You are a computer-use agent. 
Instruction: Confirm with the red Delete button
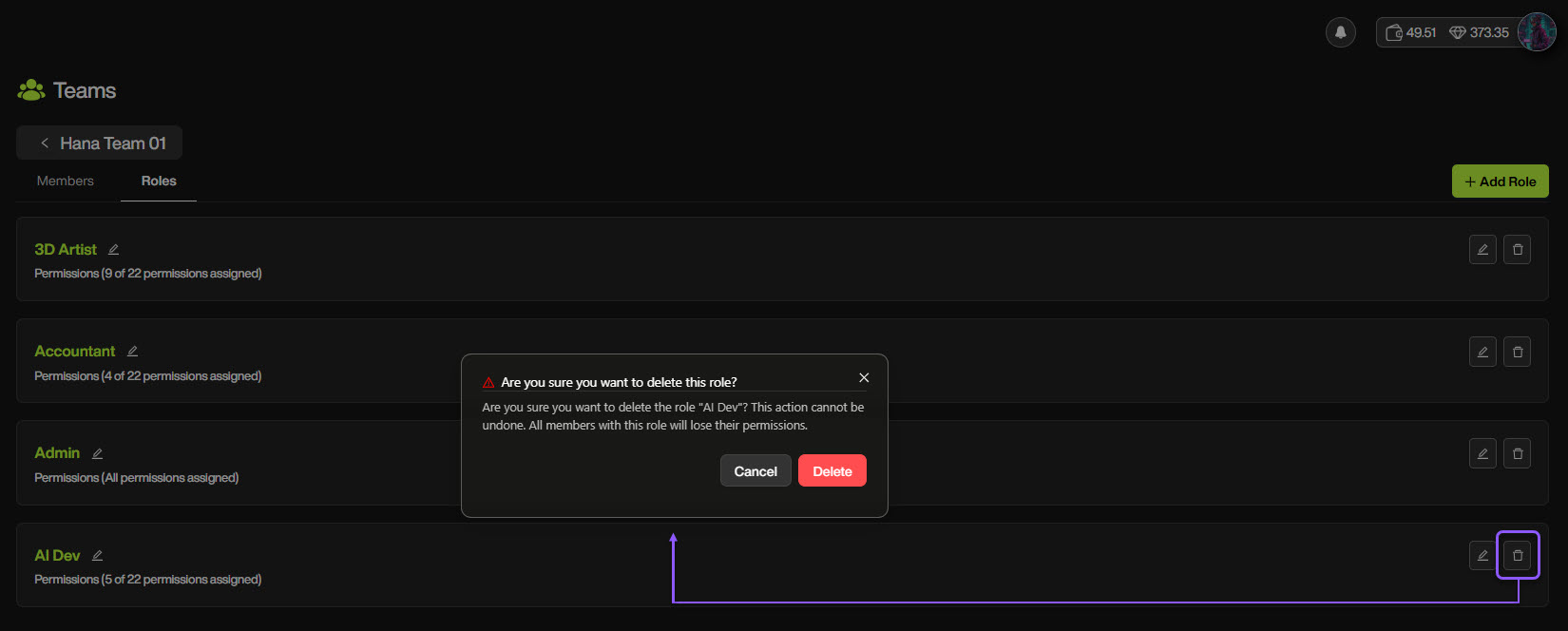tap(832, 471)
